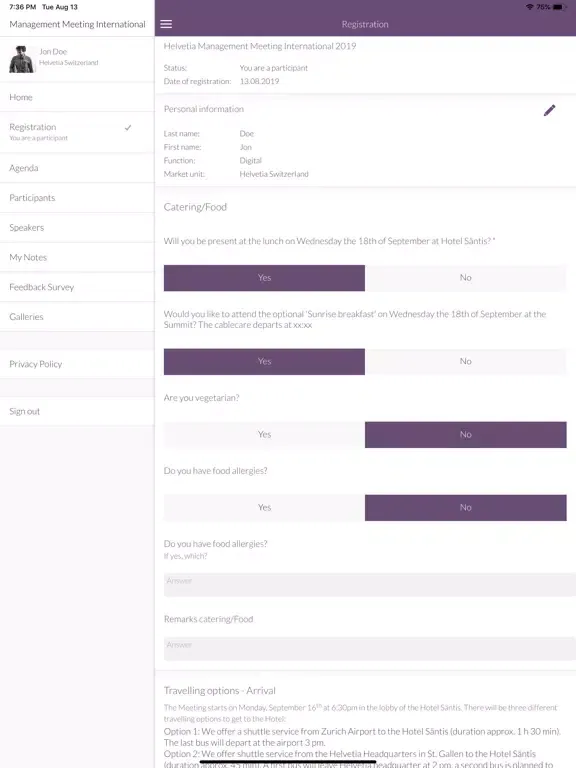Select Yes for vegetarian question
Screen dimensions: 576x768
click(x=264, y=434)
